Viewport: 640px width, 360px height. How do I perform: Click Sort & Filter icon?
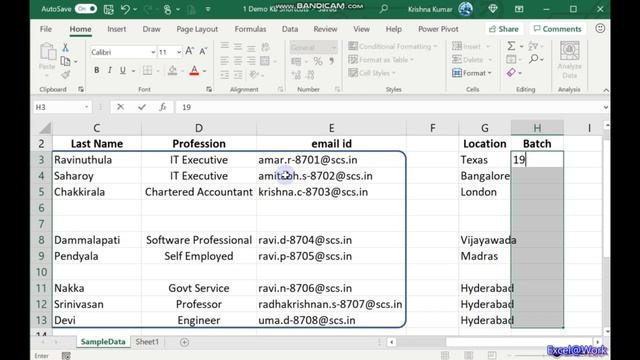(x=533, y=46)
